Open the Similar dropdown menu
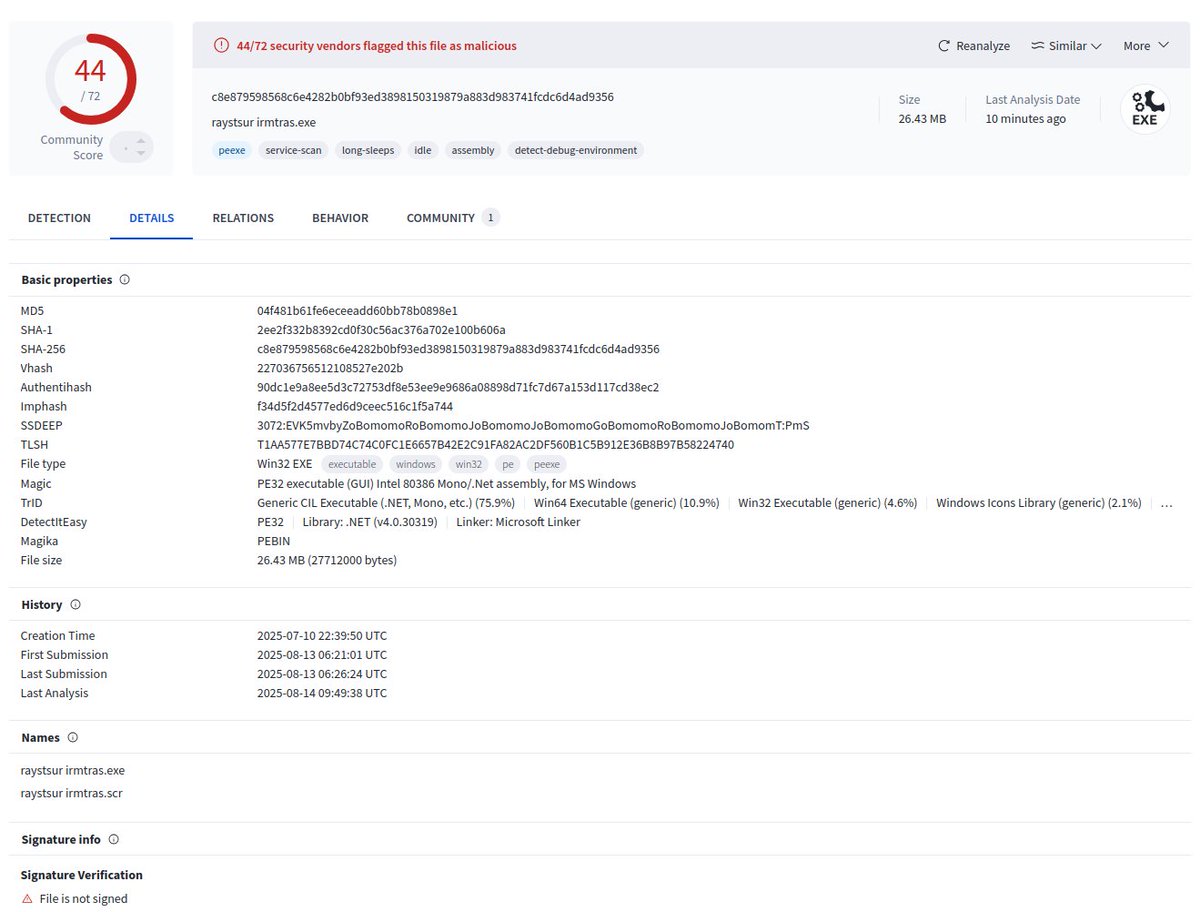The image size is (1200, 912). coord(1066,46)
